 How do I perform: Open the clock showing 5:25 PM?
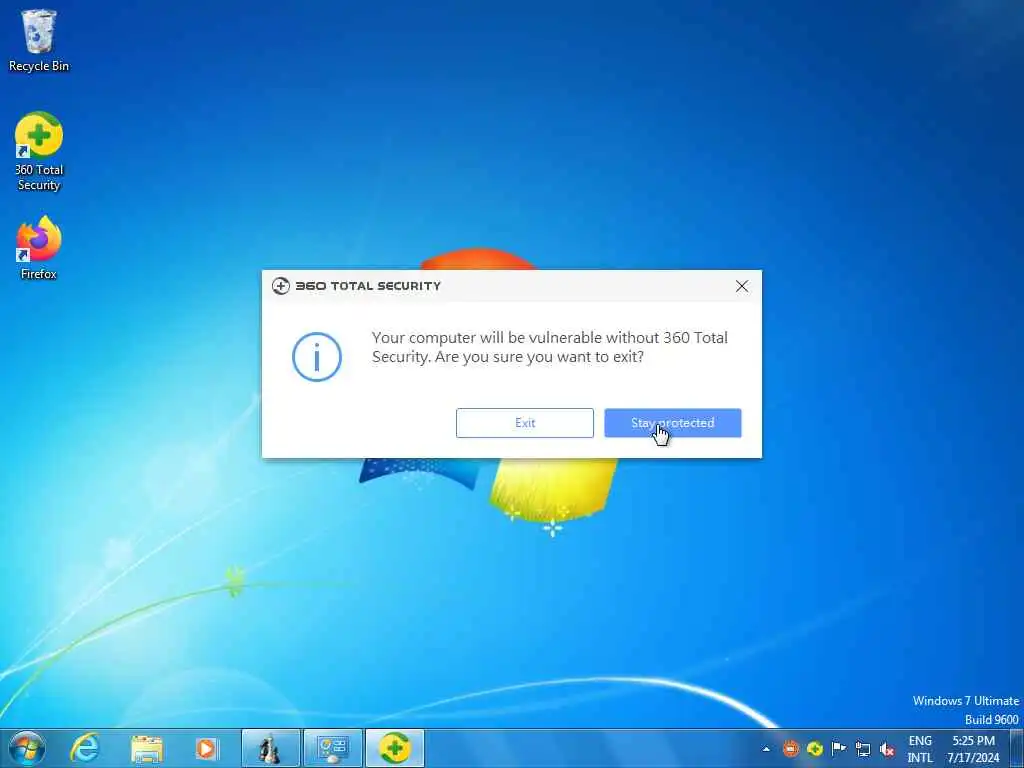pos(973,749)
